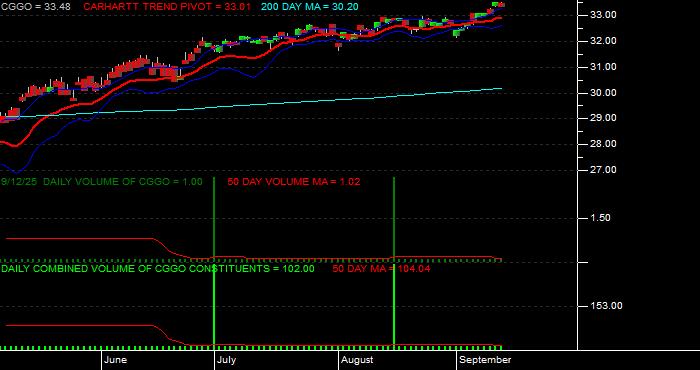Click the CGGO = 33.48 price label
Viewport: 700px width, 370px height.
pyautogui.click(x=35, y=7)
